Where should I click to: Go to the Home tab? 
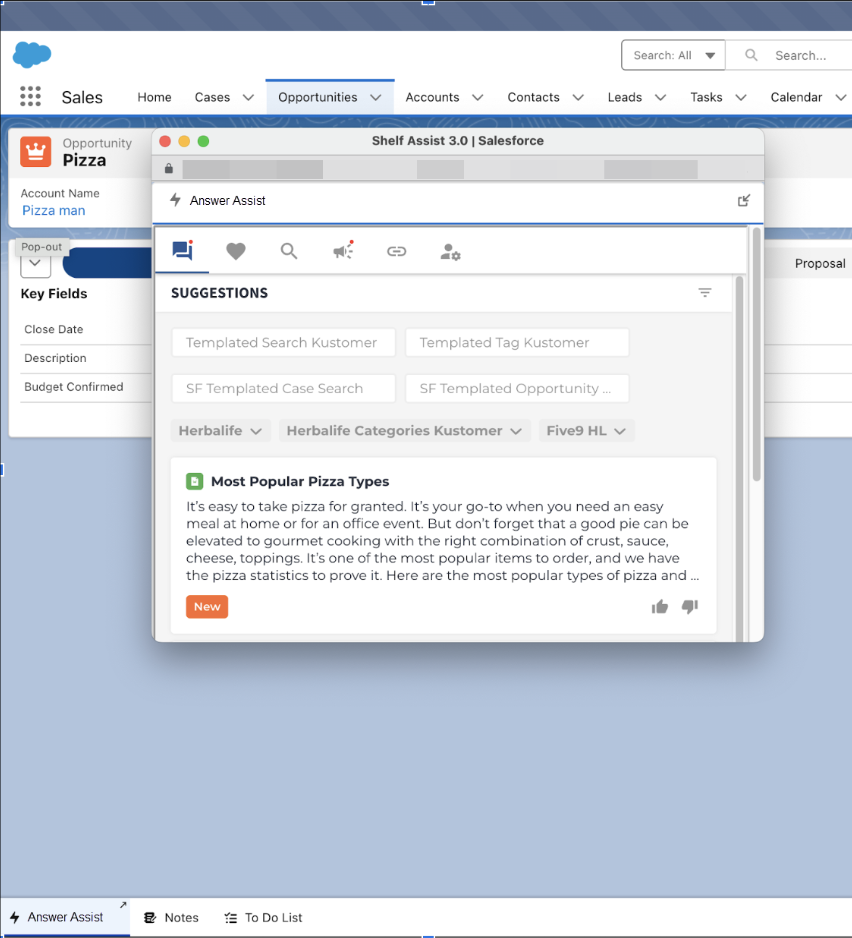tap(154, 97)
